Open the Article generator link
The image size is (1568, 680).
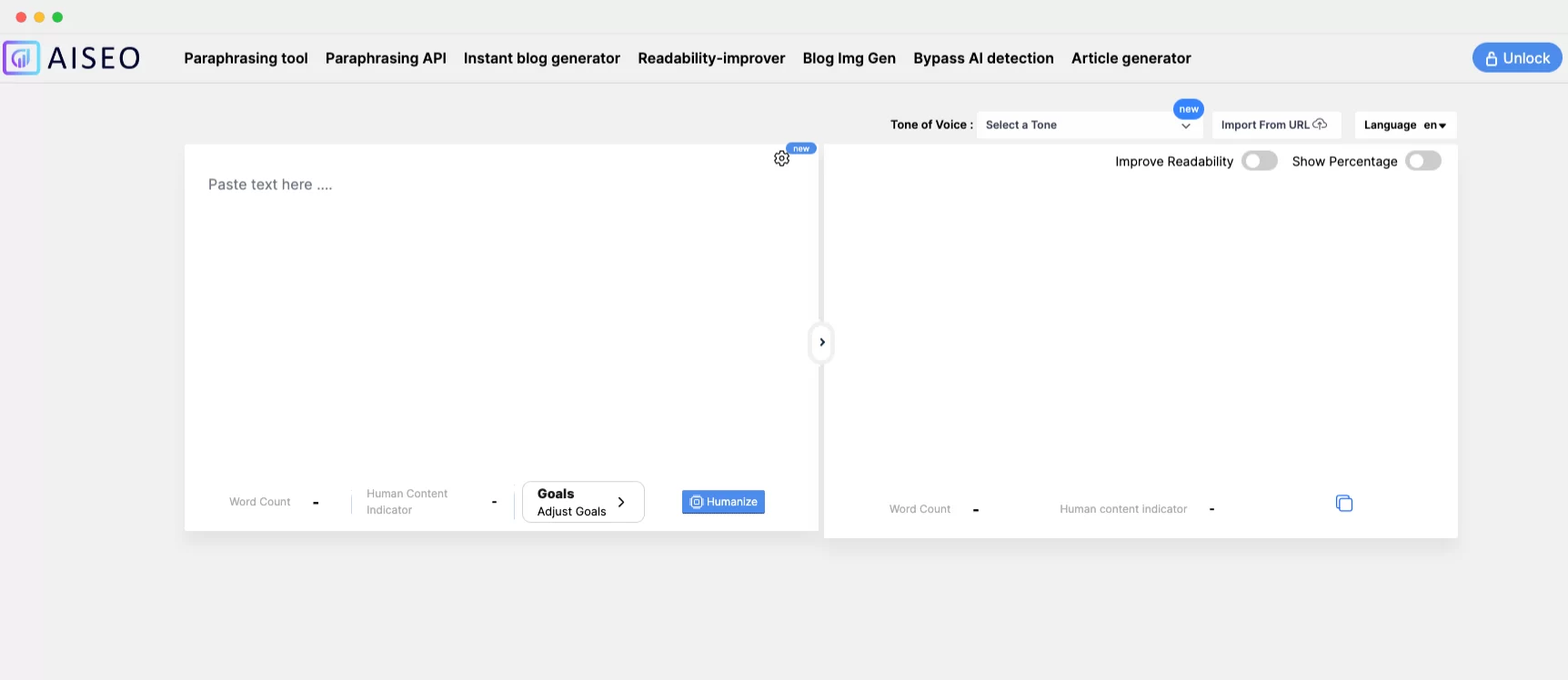(x=1131, y=58)
